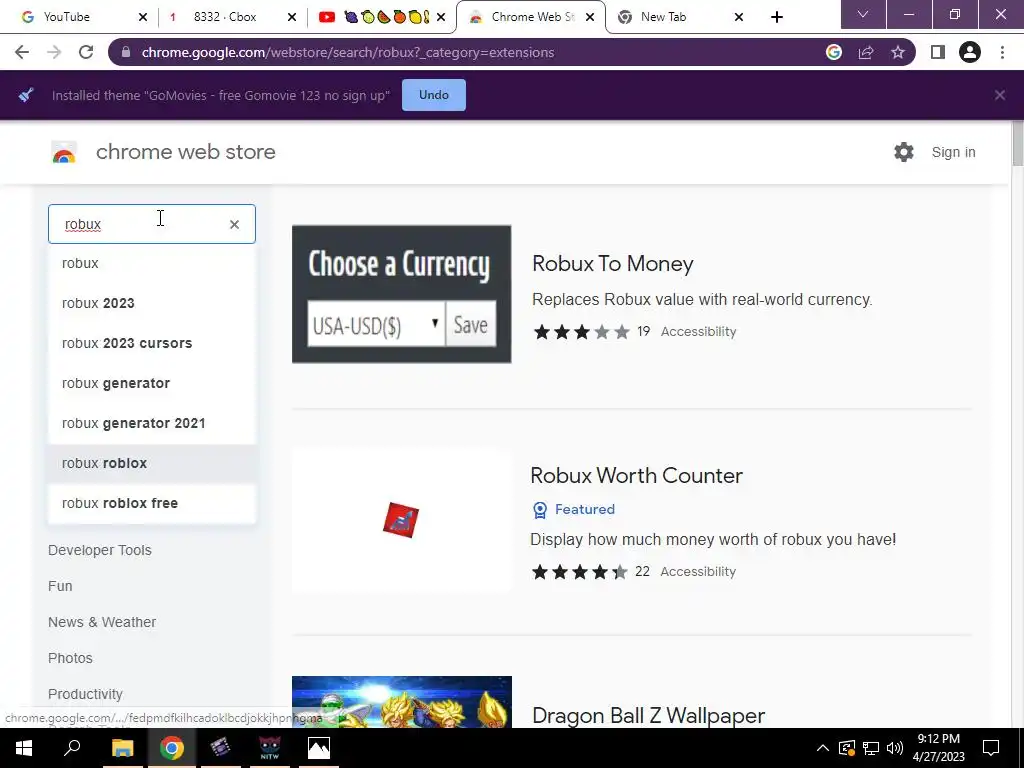
Task: Open Chrome's three-dot menu
Action: [1002, 52]
